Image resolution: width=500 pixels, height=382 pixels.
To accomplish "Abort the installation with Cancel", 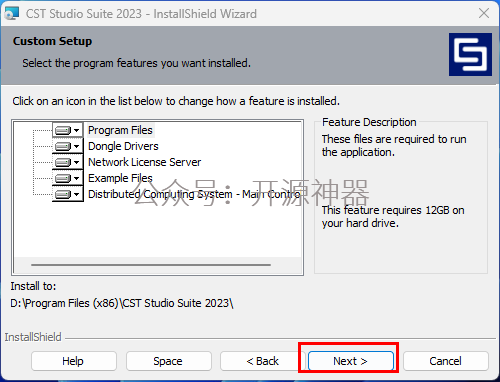I will [x=446, y=361].
